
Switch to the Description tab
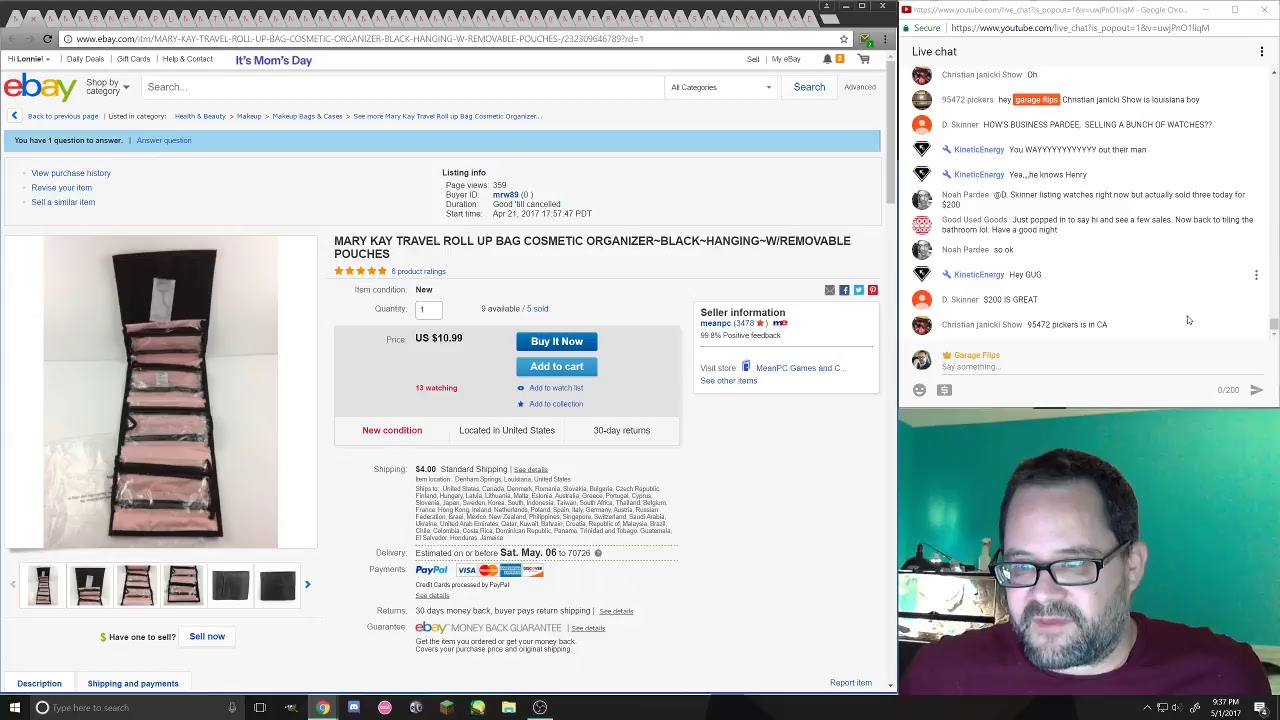pyautogui.click(x=39, y=684)
